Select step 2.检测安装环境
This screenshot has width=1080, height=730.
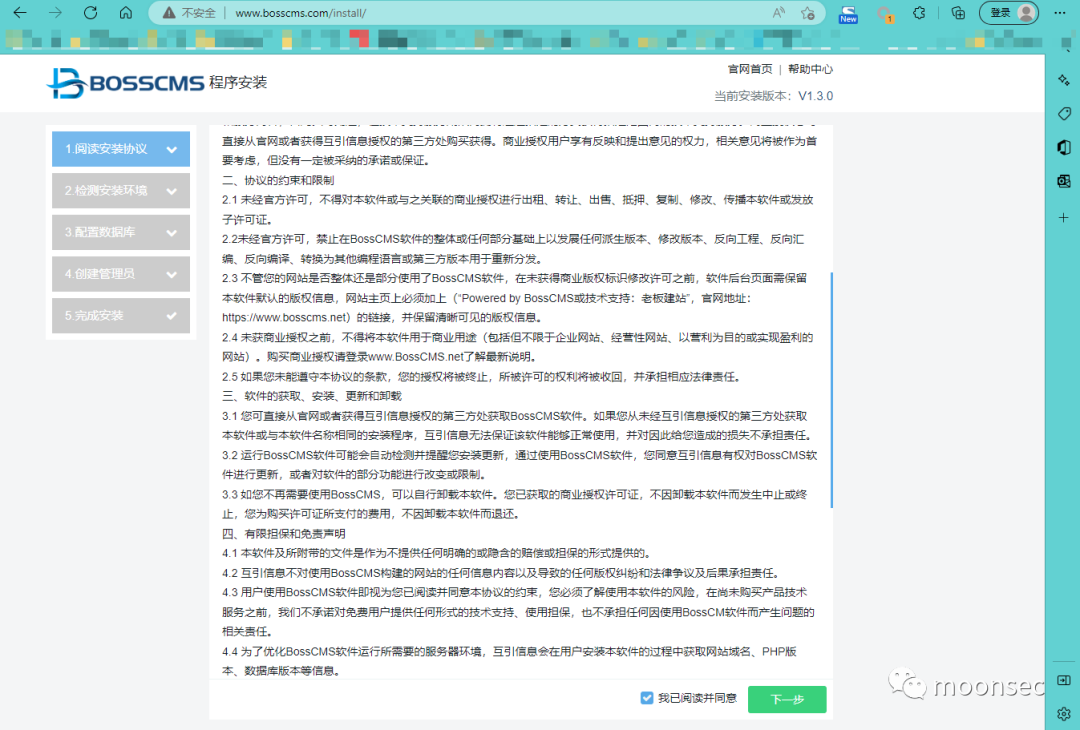tap(121, 191)
